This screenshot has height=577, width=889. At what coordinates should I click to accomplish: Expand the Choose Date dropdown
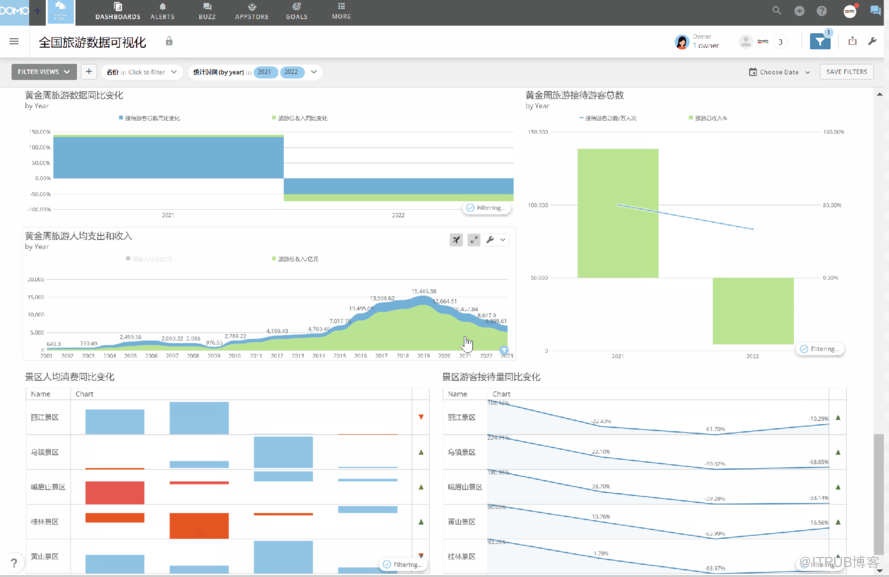[x=779, y=72]
